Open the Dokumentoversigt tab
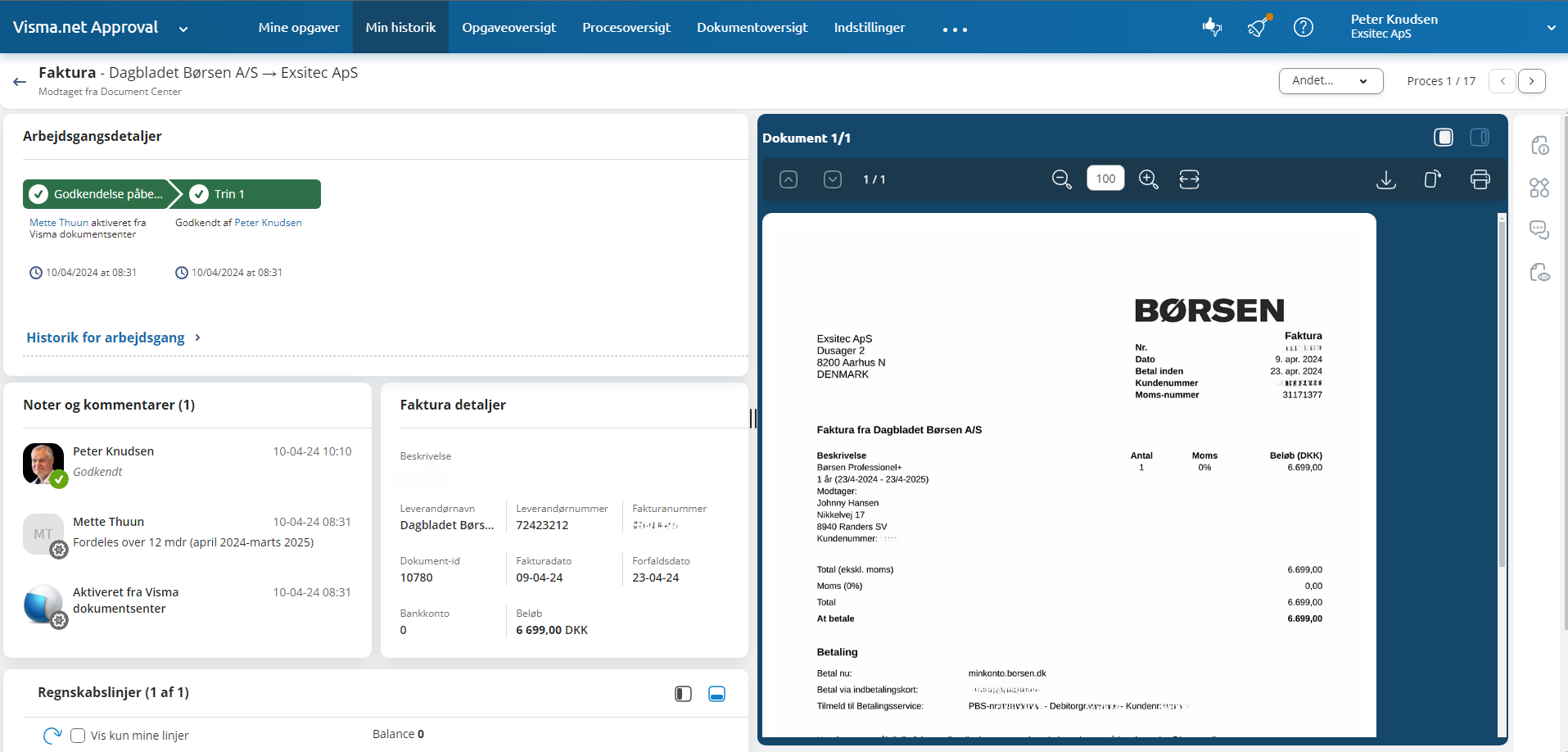 [x=752, y=27]
